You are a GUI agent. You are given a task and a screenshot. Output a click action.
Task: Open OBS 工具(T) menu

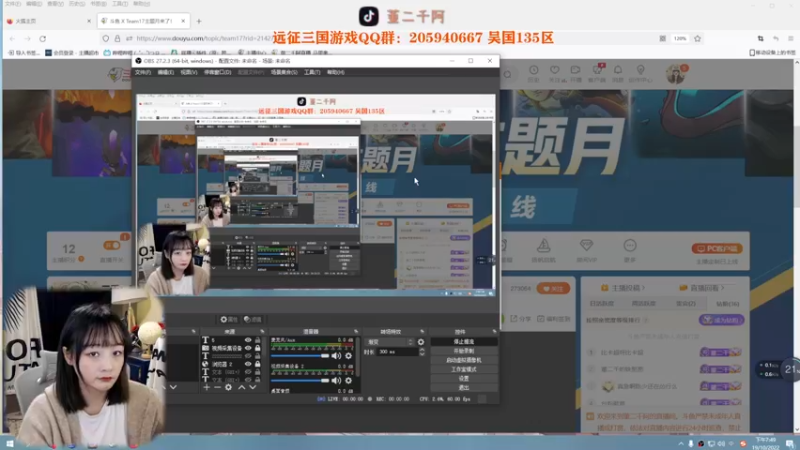click(x=312, y=72)
